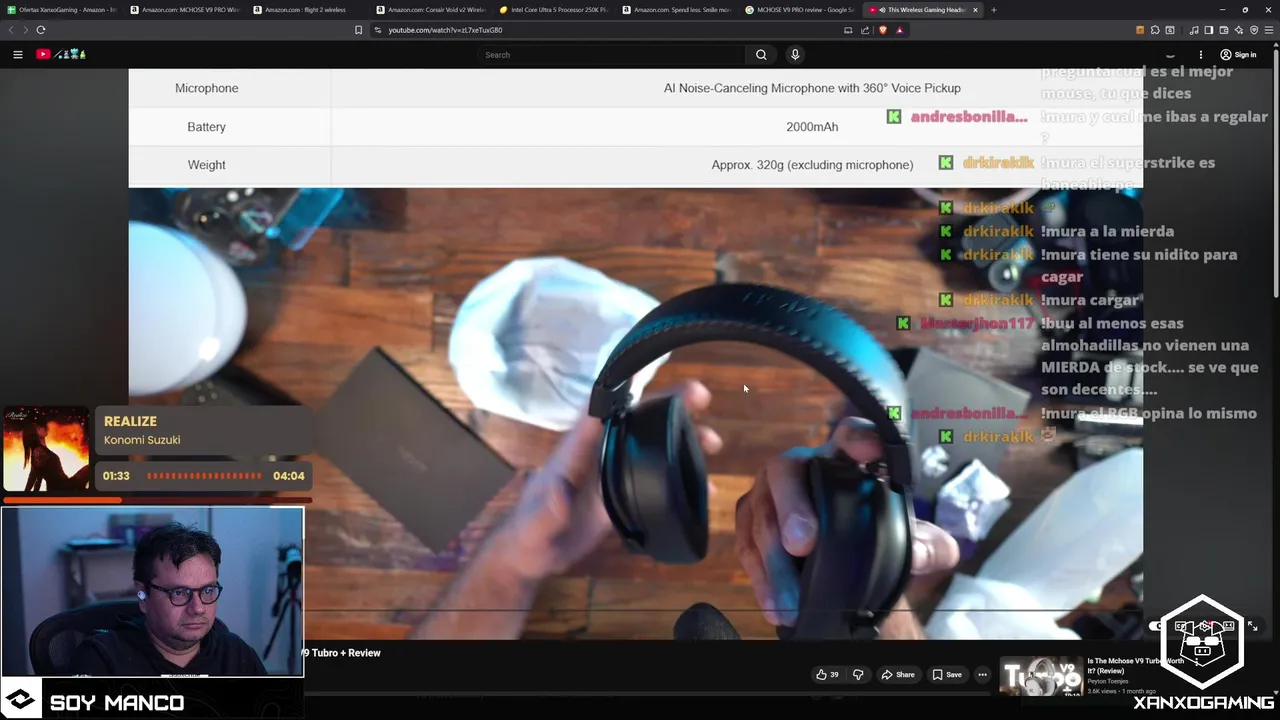
Task: Click the REALIZE album art thumbnail
Action: click(x=46, y=449)
